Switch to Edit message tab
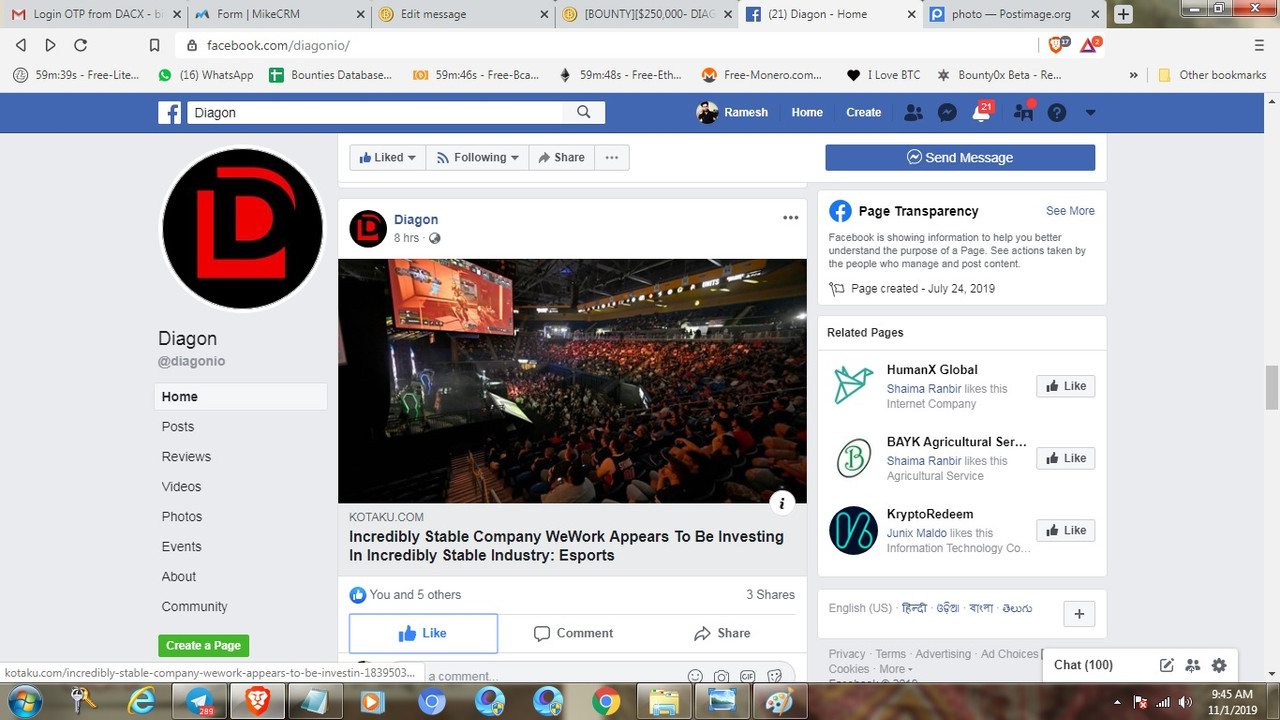1280x720 pixels. click(x=461, y=14)
